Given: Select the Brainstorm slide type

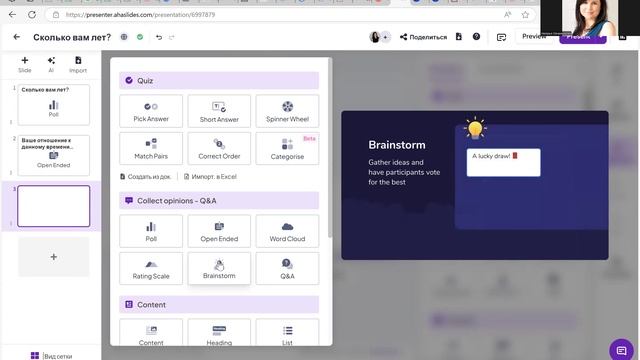Looking at the screenshot, I should pyautogui.click(x=219, y=269).
